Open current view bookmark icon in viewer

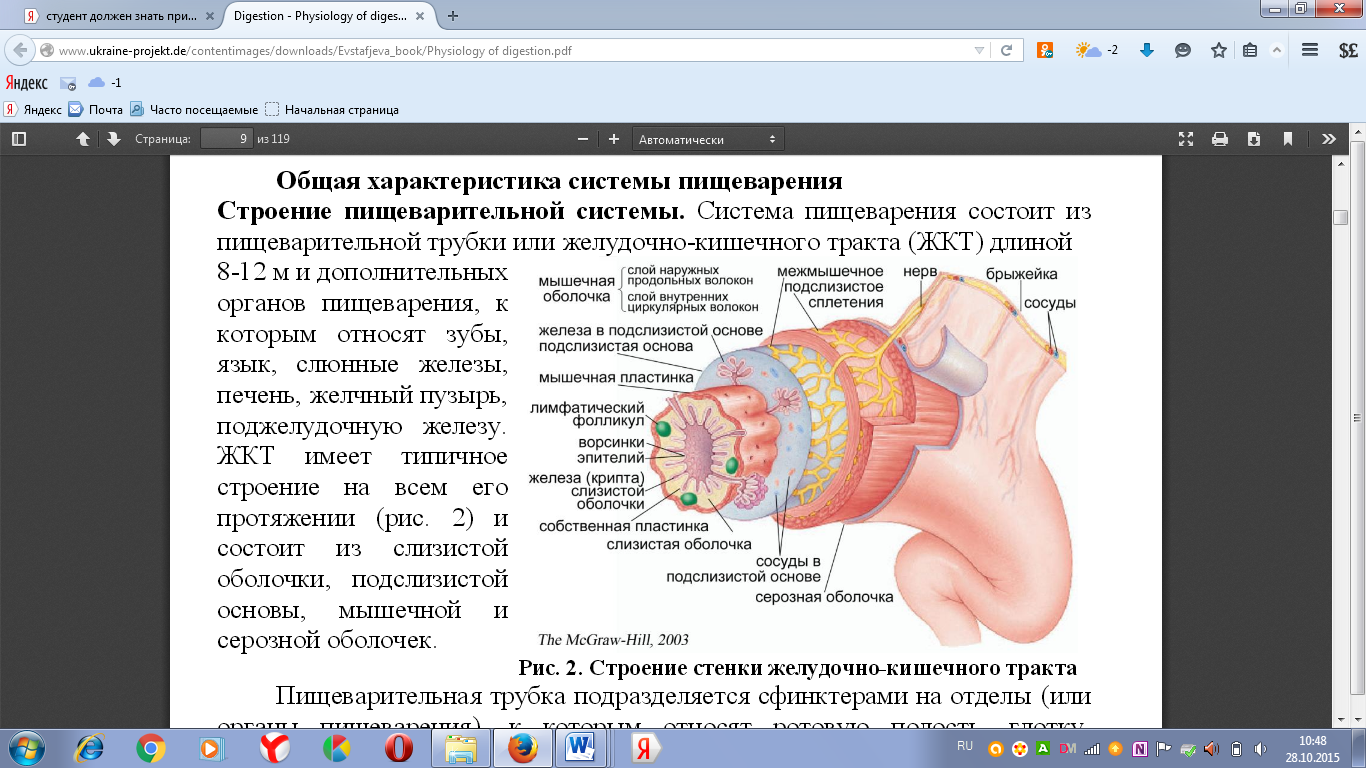point(1288,139)
